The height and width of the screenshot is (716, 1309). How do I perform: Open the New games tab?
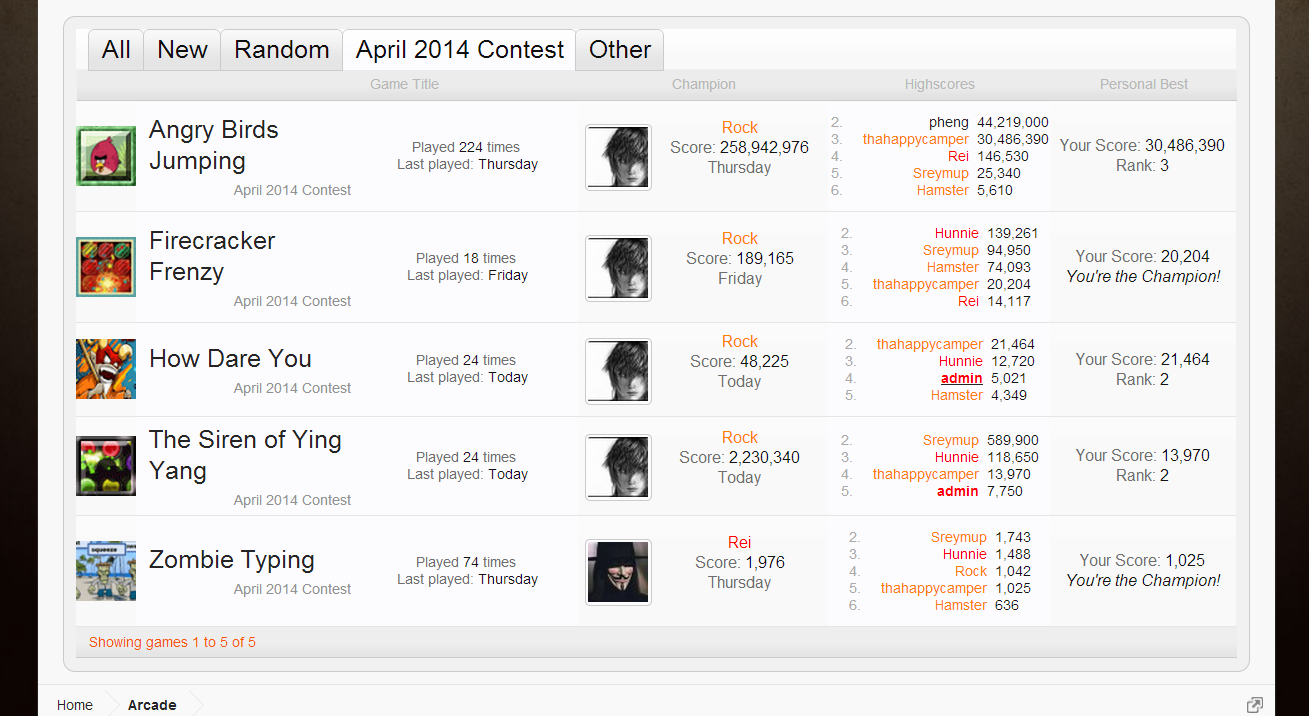[182, 50]
